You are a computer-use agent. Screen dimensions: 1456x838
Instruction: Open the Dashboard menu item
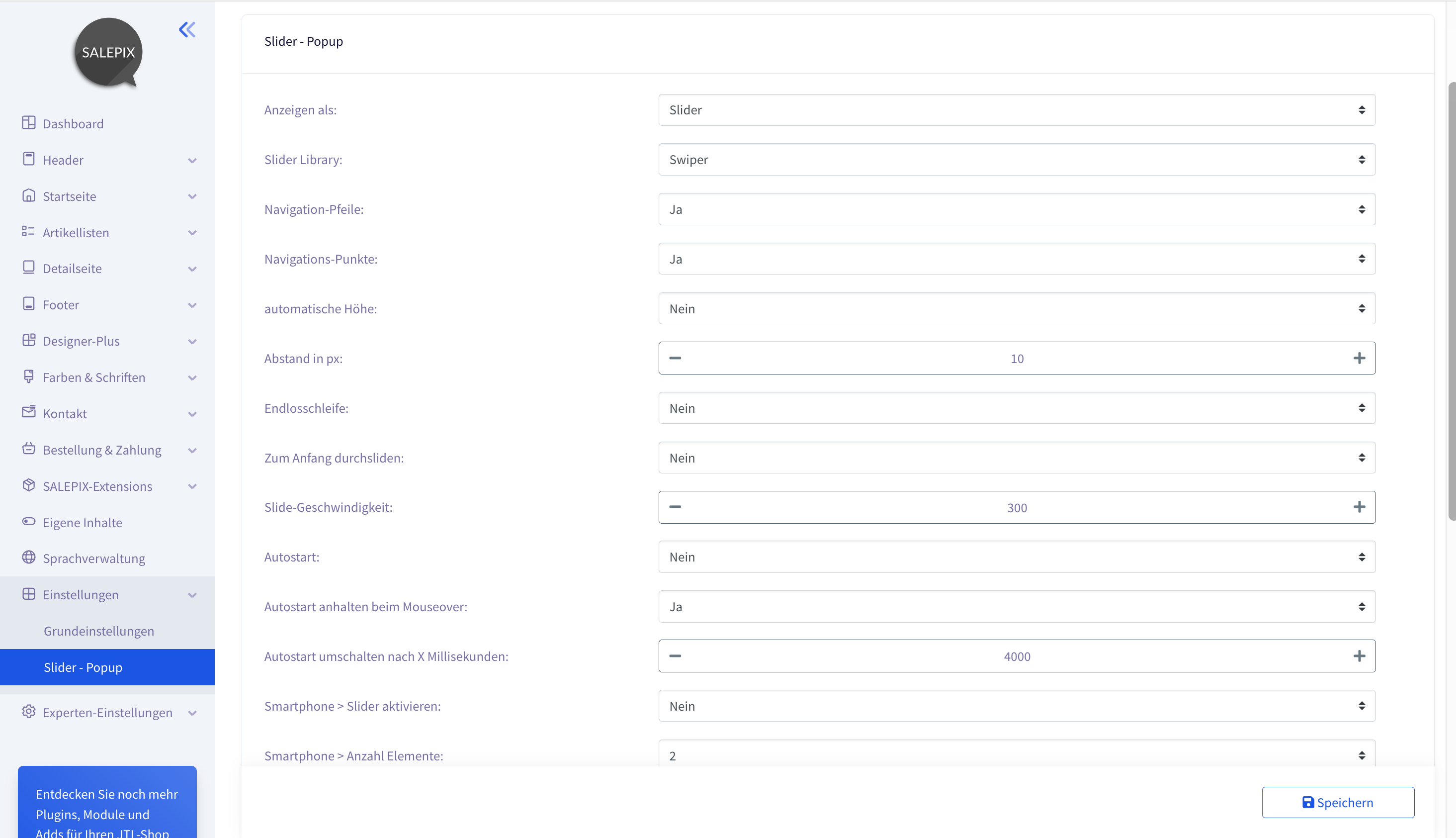pos(107,124)
